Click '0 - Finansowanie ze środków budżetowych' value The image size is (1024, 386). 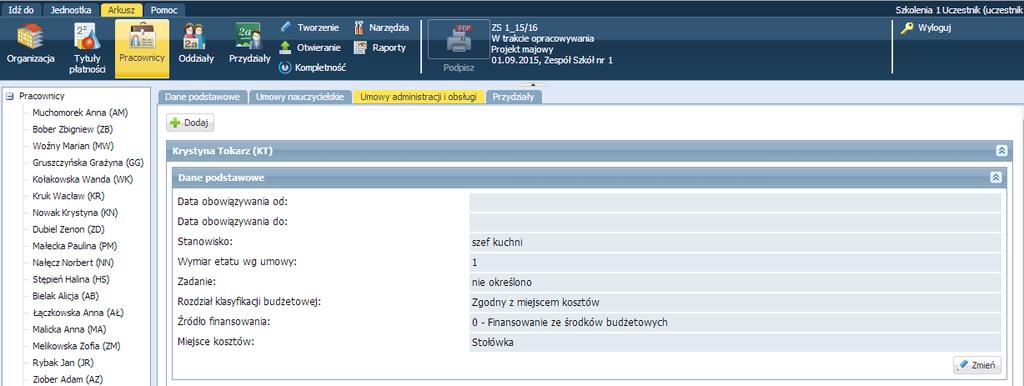click(x=569, y=323)
